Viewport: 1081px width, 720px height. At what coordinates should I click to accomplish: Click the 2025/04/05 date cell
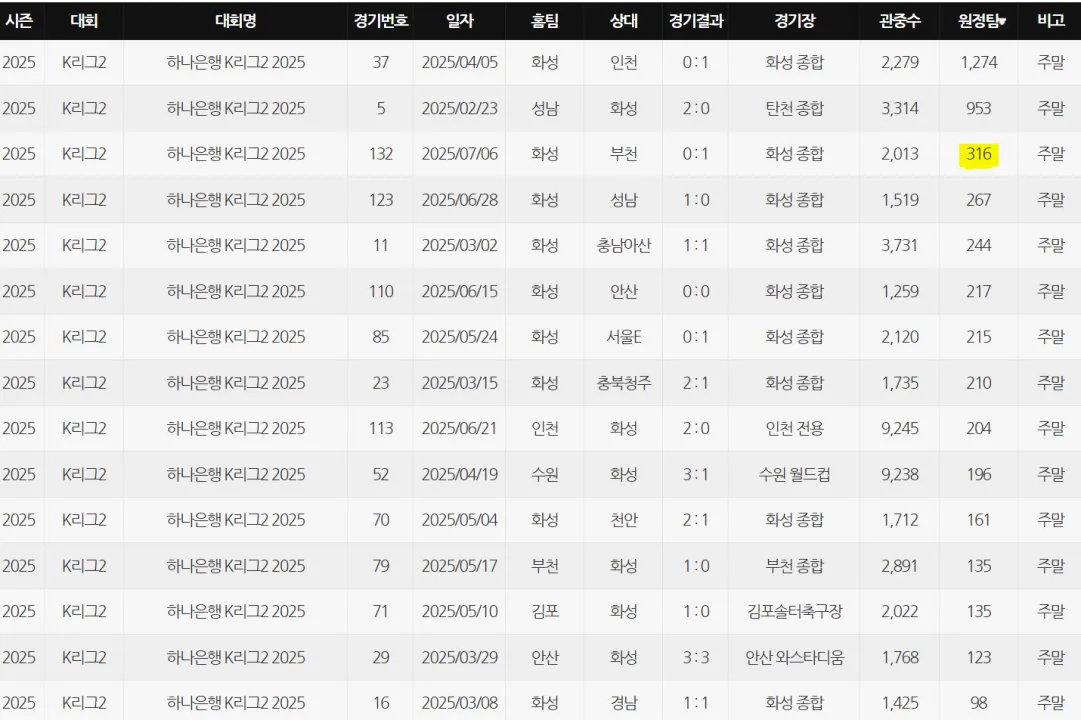point(459,62)
